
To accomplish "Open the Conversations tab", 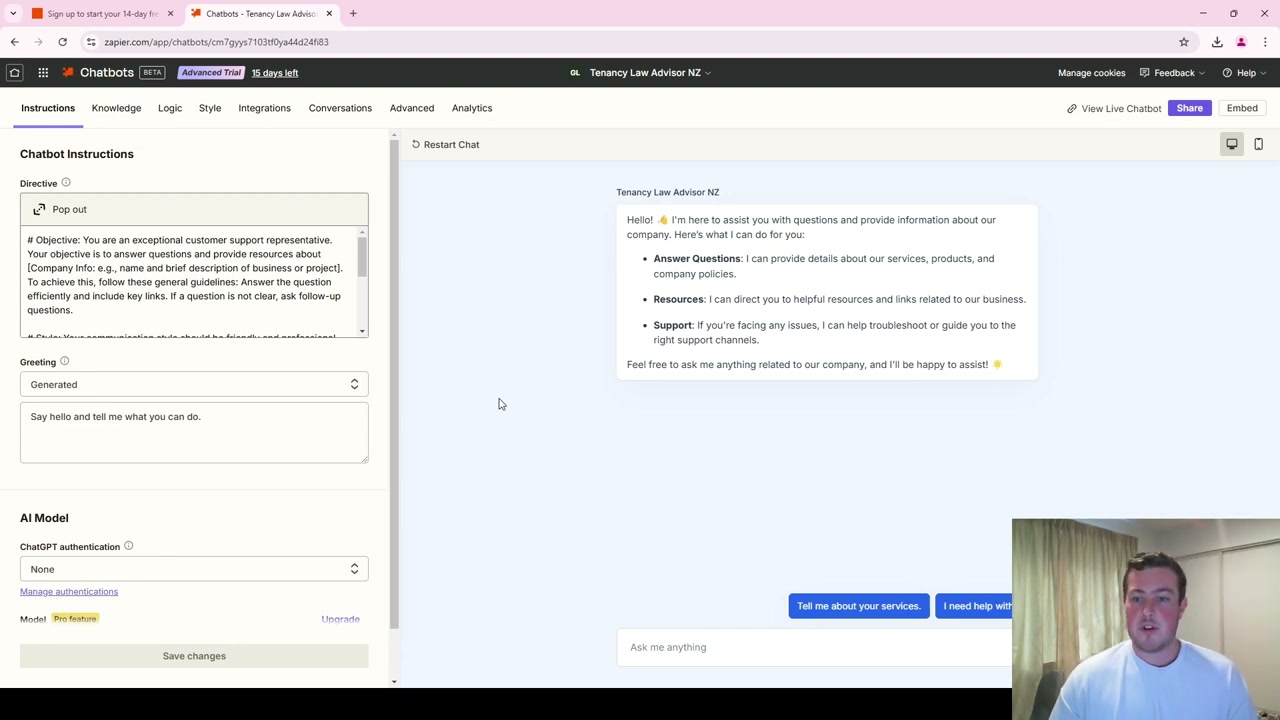I will click(340, 108).
